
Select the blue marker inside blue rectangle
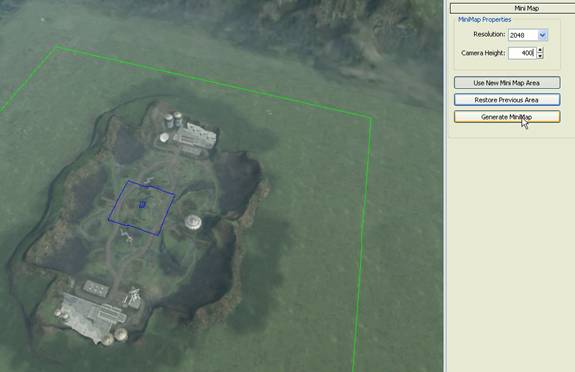point(142,204)
